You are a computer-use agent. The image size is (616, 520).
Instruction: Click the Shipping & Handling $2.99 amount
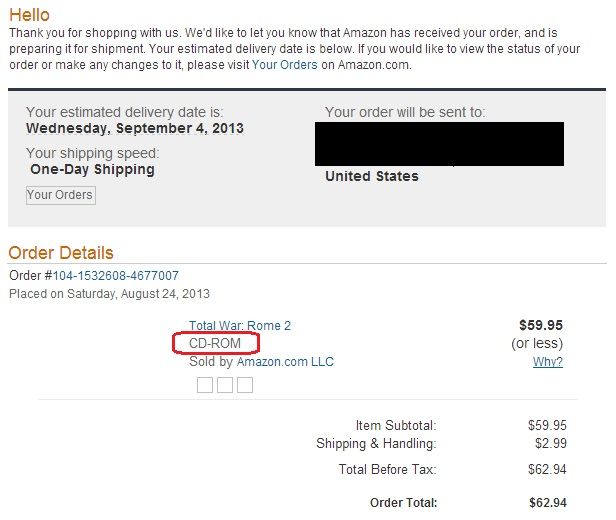pos(550,443)
